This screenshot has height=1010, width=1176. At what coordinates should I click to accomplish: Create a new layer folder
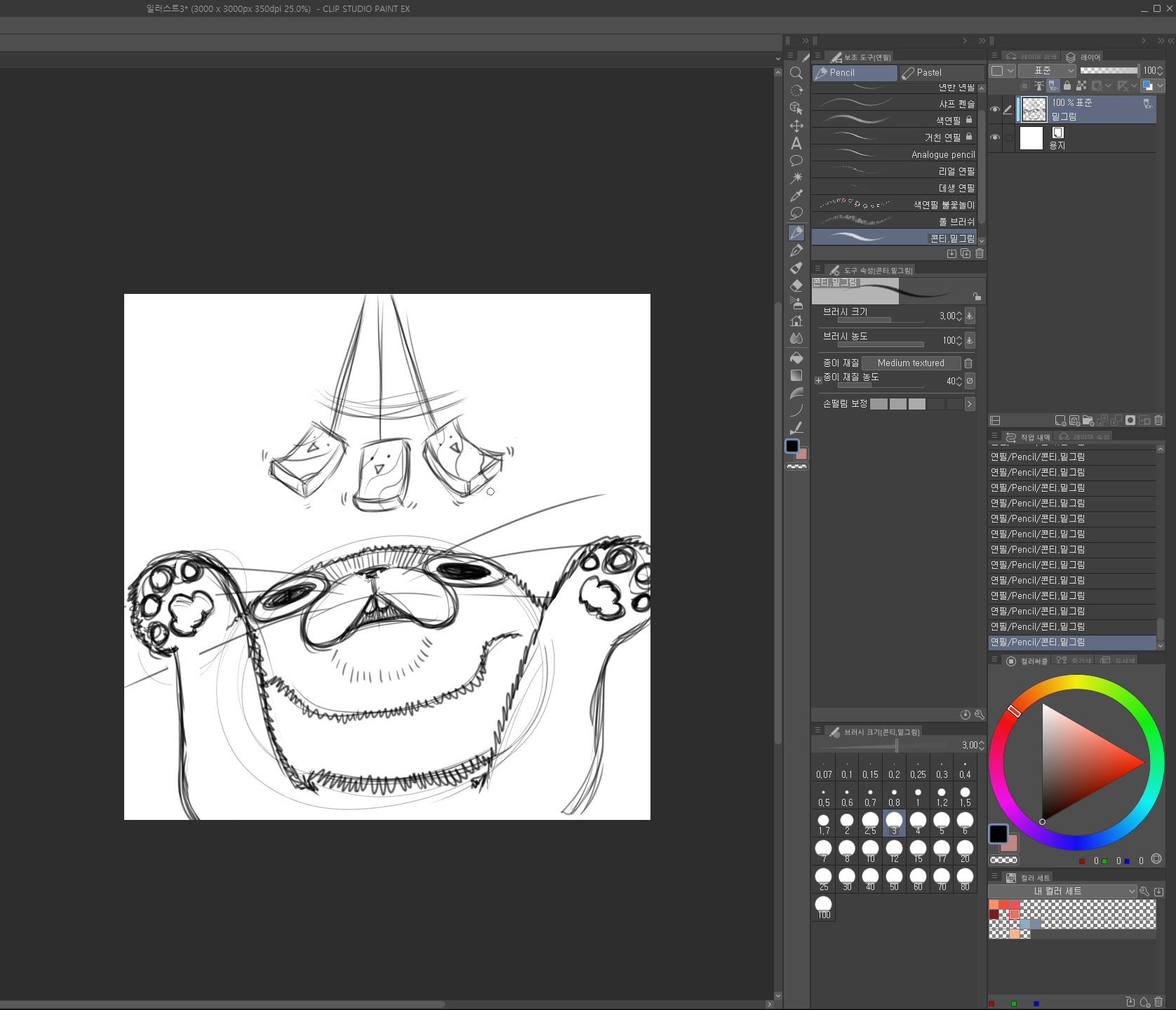(1088, 421)
